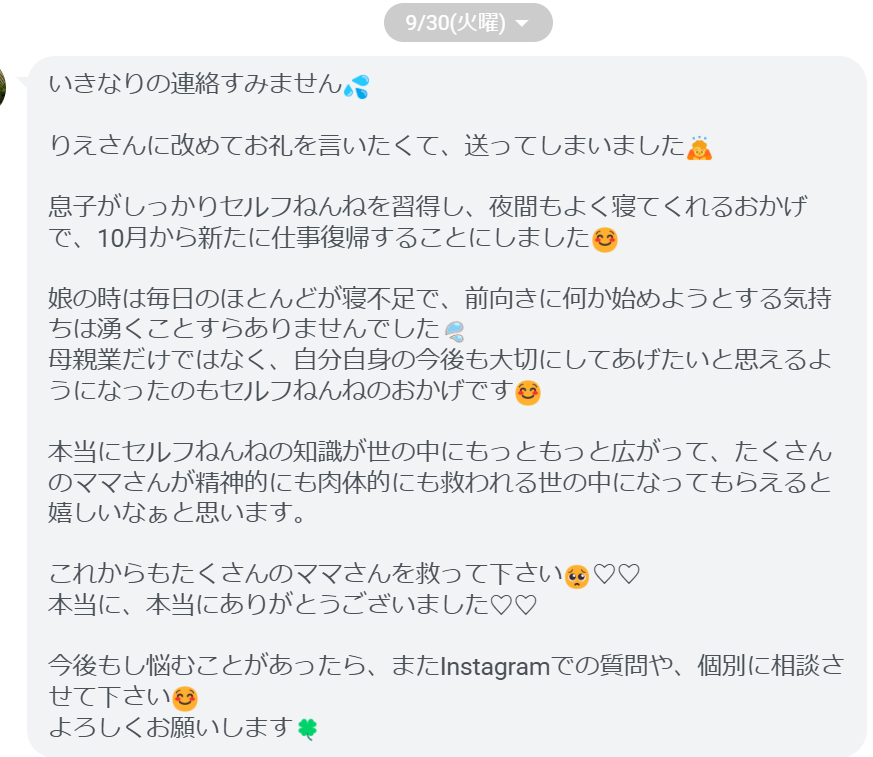Click the line starting with 息子がしっかりセルフねんね

point(428,207)
